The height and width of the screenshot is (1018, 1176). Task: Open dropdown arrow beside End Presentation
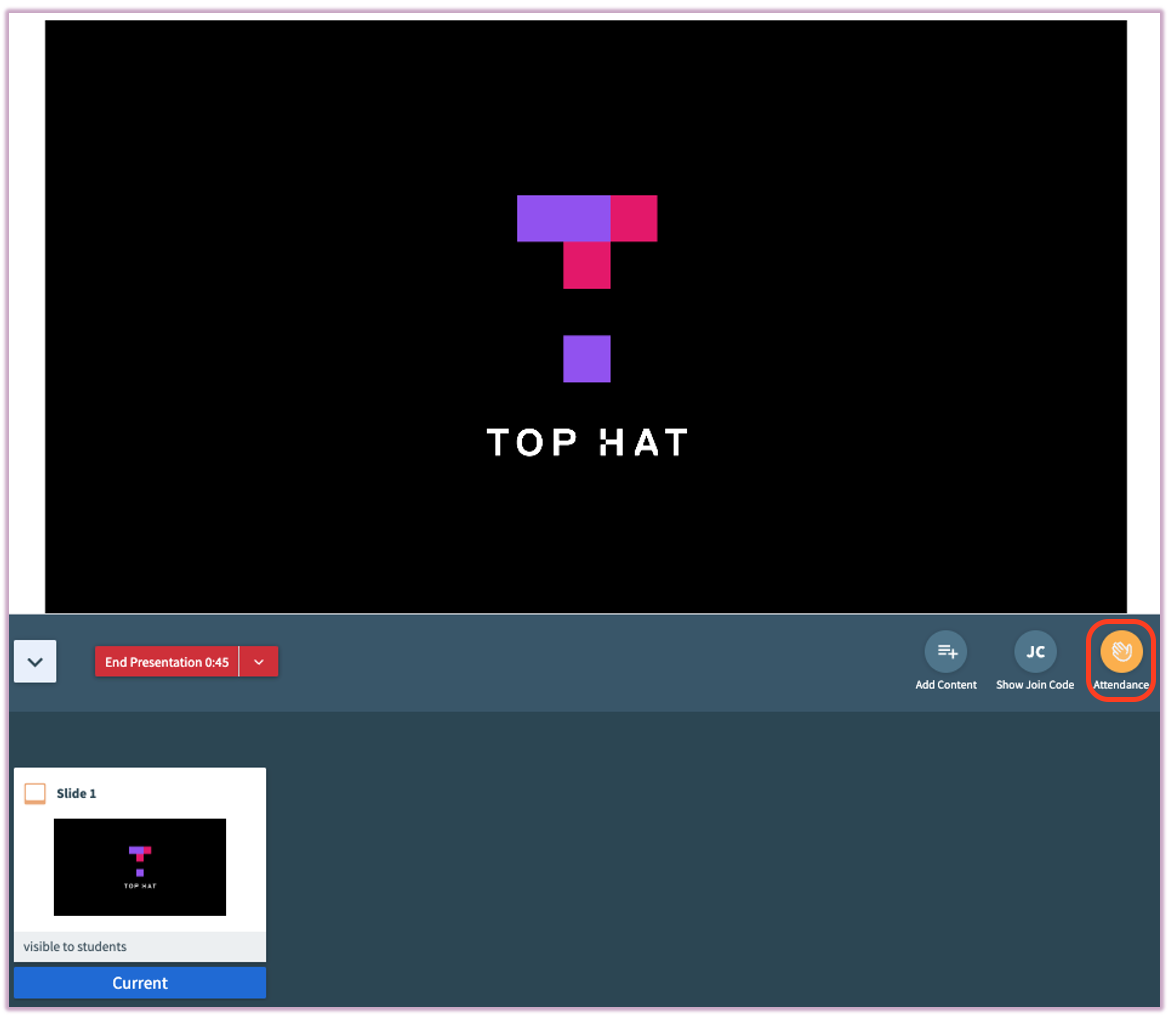(259, 662)
